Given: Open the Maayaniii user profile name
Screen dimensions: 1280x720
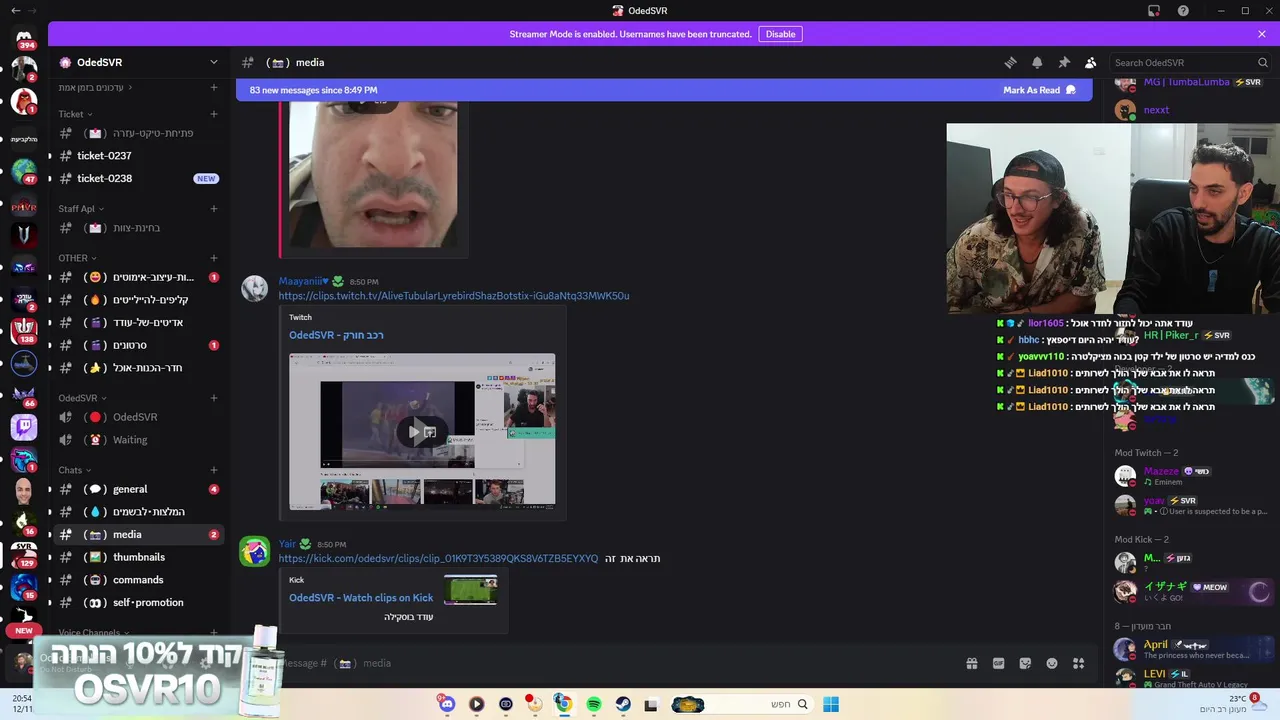Looking at the screenshot, I should (303, 281).
